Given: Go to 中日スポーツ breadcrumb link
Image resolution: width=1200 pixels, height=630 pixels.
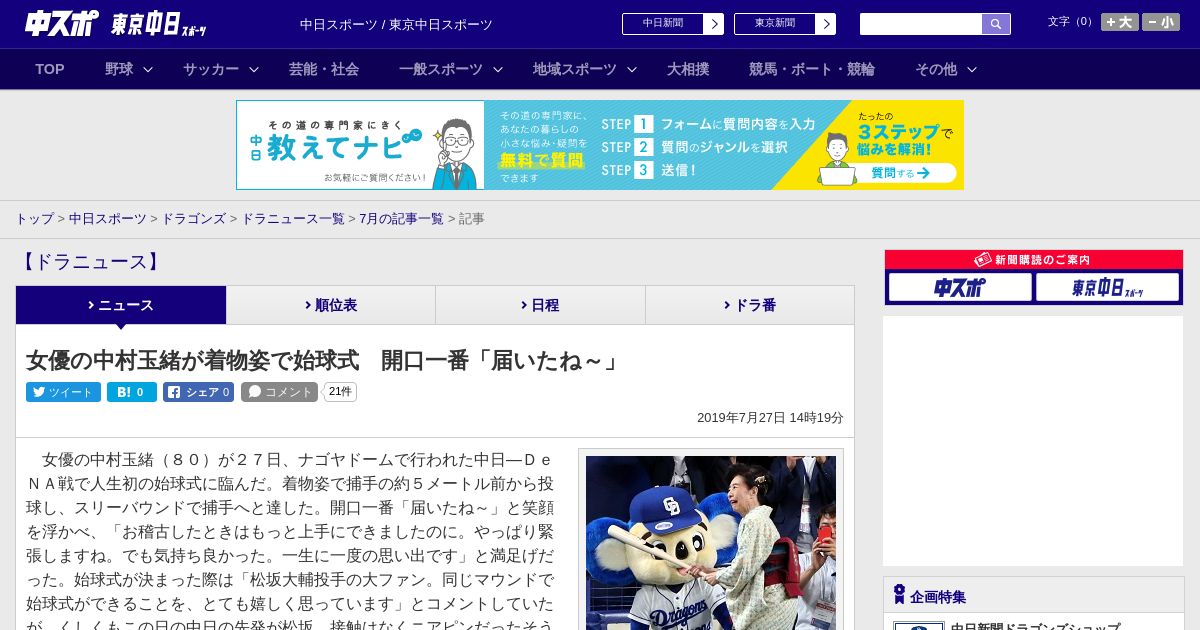Looking at the screenshot, I should point(108,218).
